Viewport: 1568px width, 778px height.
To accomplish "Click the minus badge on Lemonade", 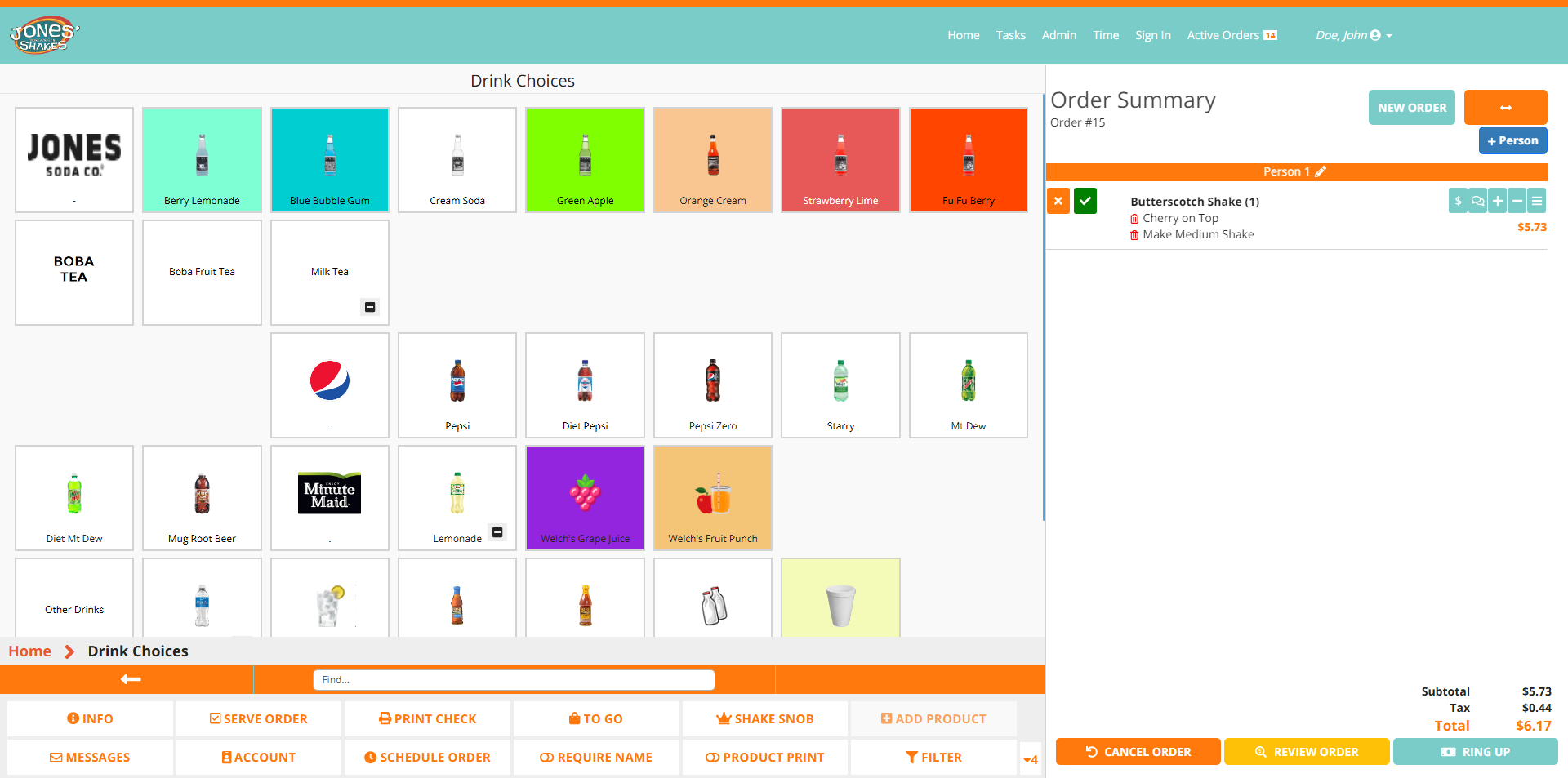I will point(497,532).
